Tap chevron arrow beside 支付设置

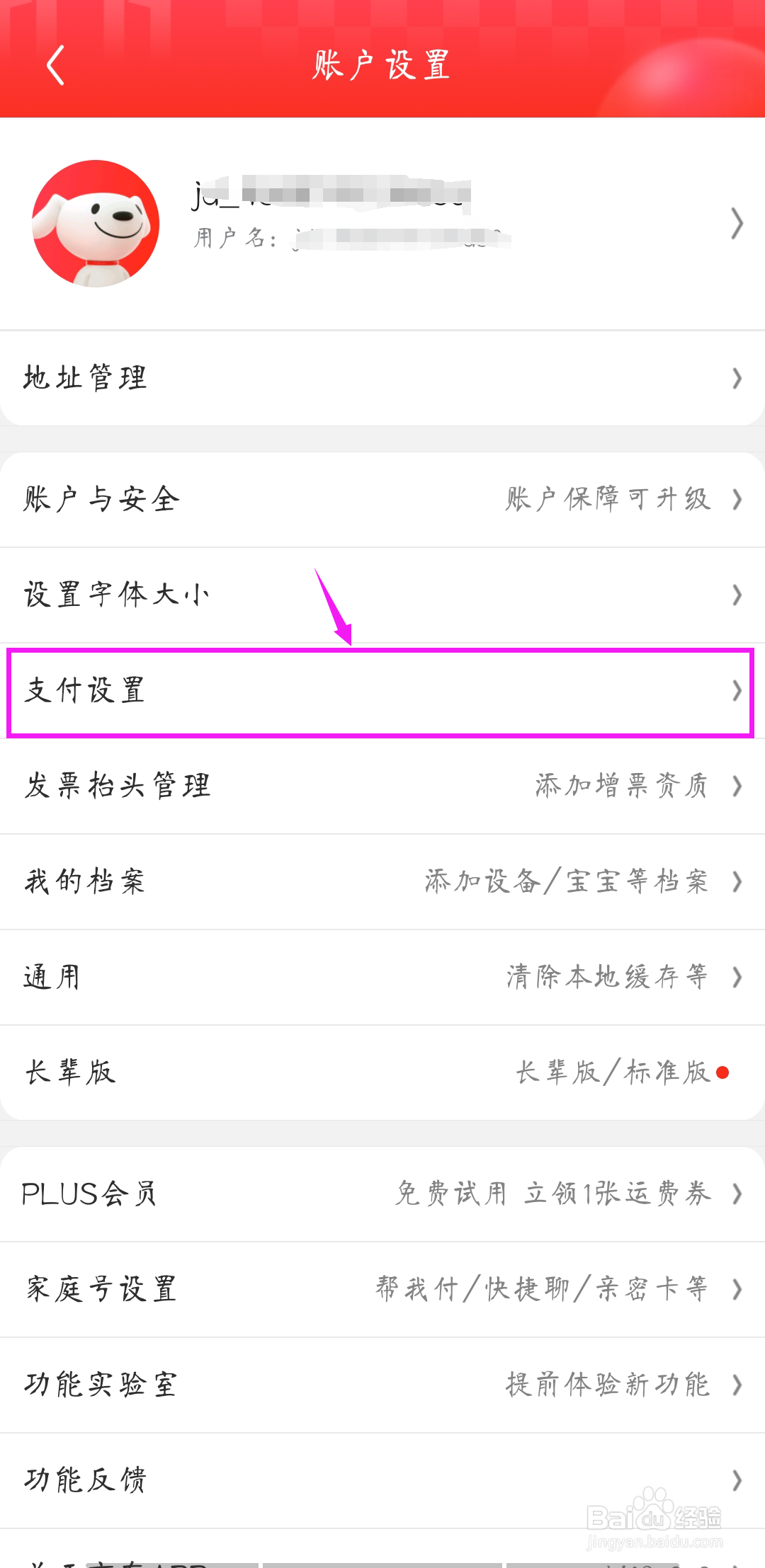(x=737, y=691)
